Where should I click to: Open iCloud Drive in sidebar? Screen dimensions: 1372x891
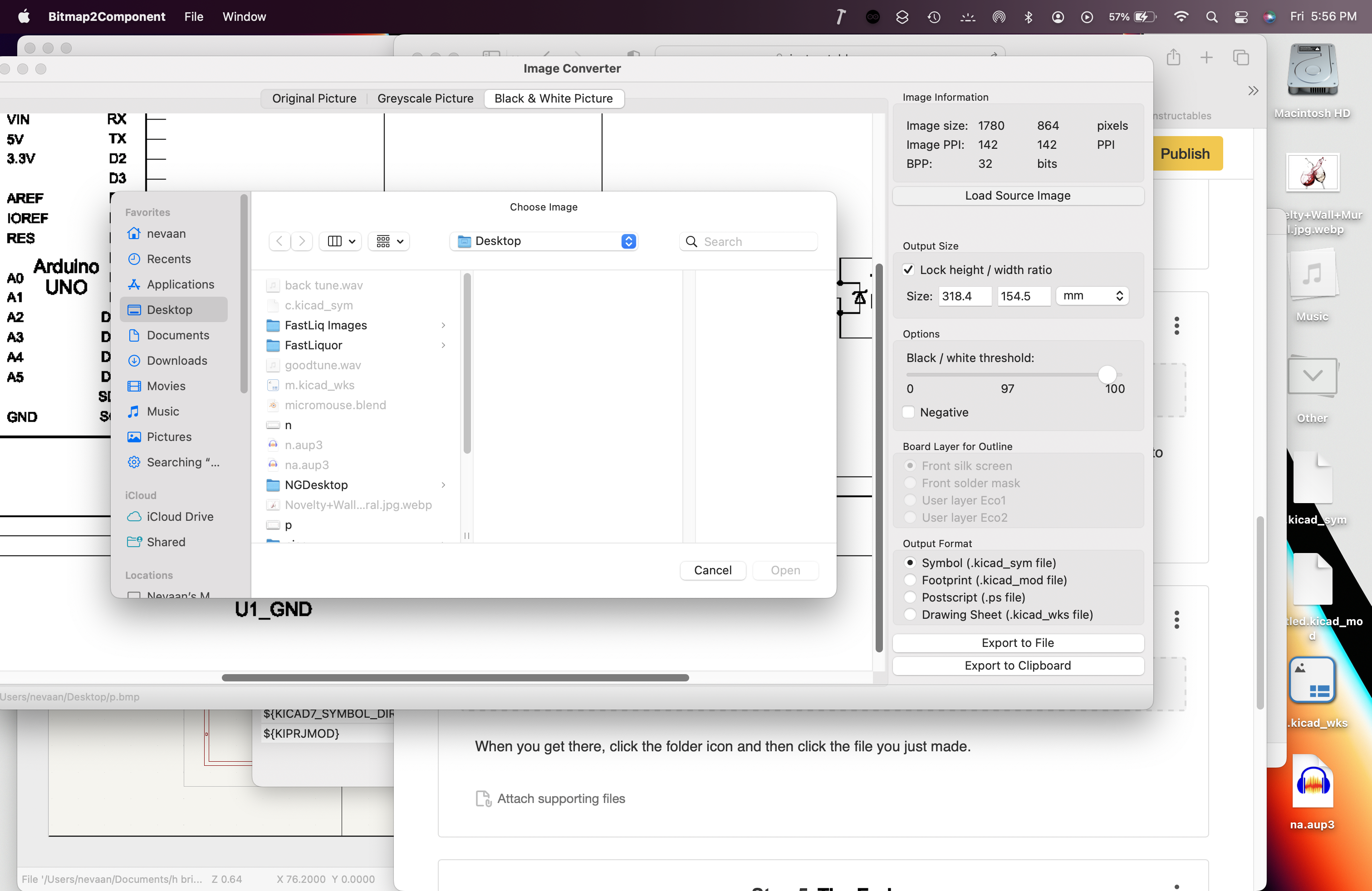pos(179,516)
